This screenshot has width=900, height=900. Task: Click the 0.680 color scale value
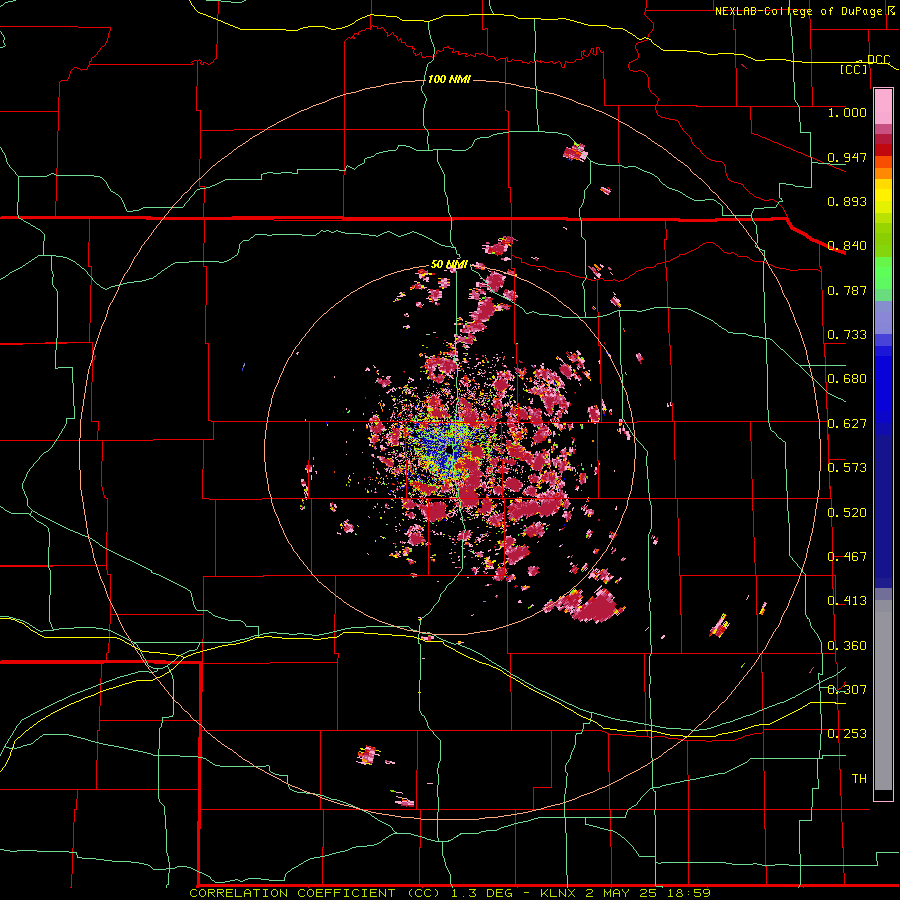tap(847, 379)
